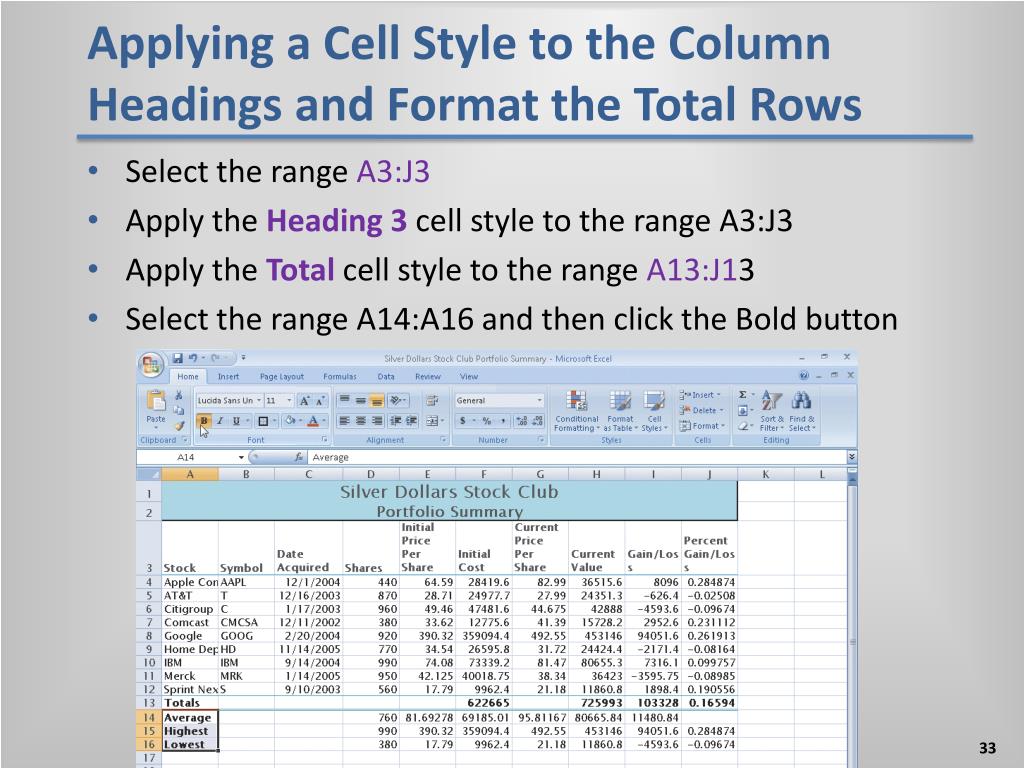Click the Find & Select binoculars
Image resolution: width=1024 pixels, height=768 pixels.
[x=801, y=402]
